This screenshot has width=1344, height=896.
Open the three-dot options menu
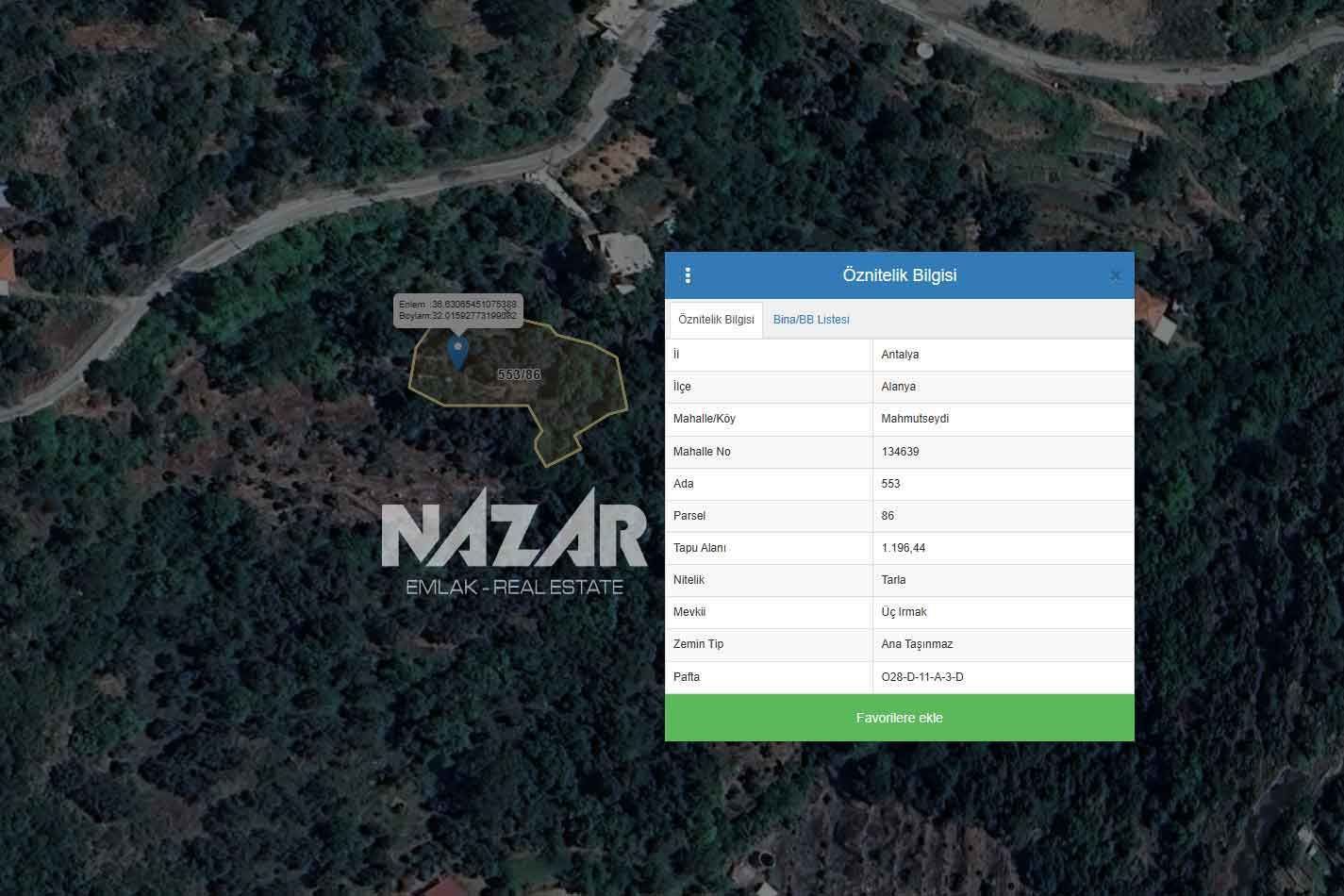tap(688, 275)
